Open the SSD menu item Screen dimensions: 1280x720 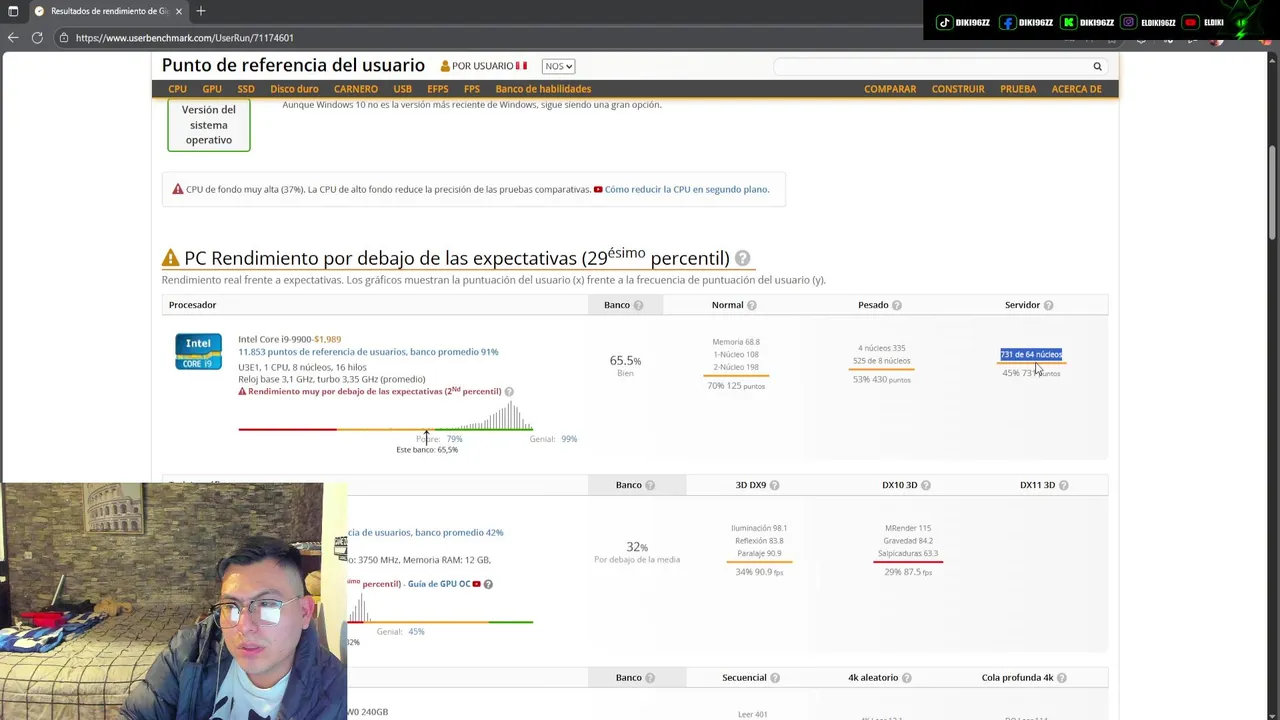click(246, 89)
